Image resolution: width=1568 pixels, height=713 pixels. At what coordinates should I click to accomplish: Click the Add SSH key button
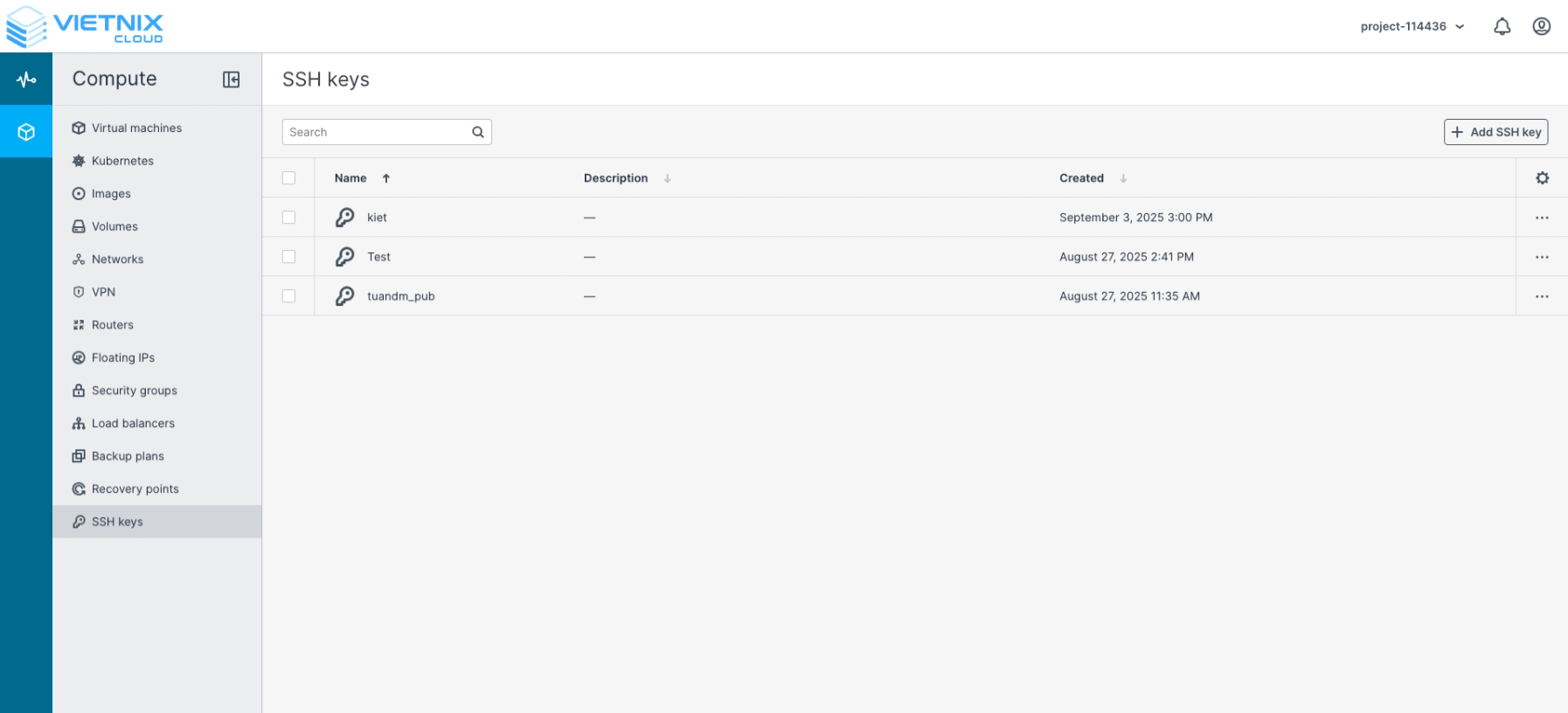1495,132
